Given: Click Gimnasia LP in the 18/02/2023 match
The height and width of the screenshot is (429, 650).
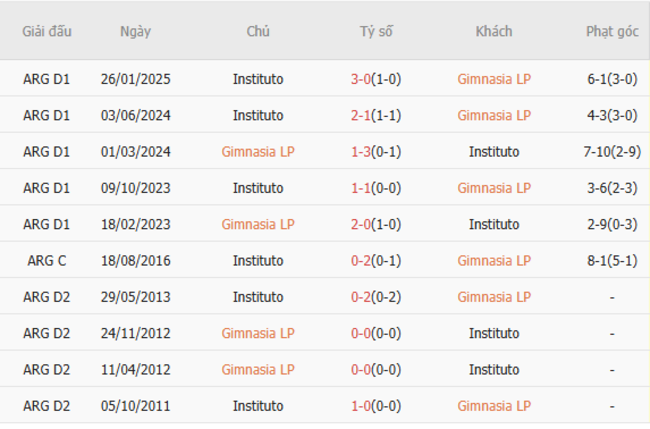Looking at the screenshot, I should (258, 224).
